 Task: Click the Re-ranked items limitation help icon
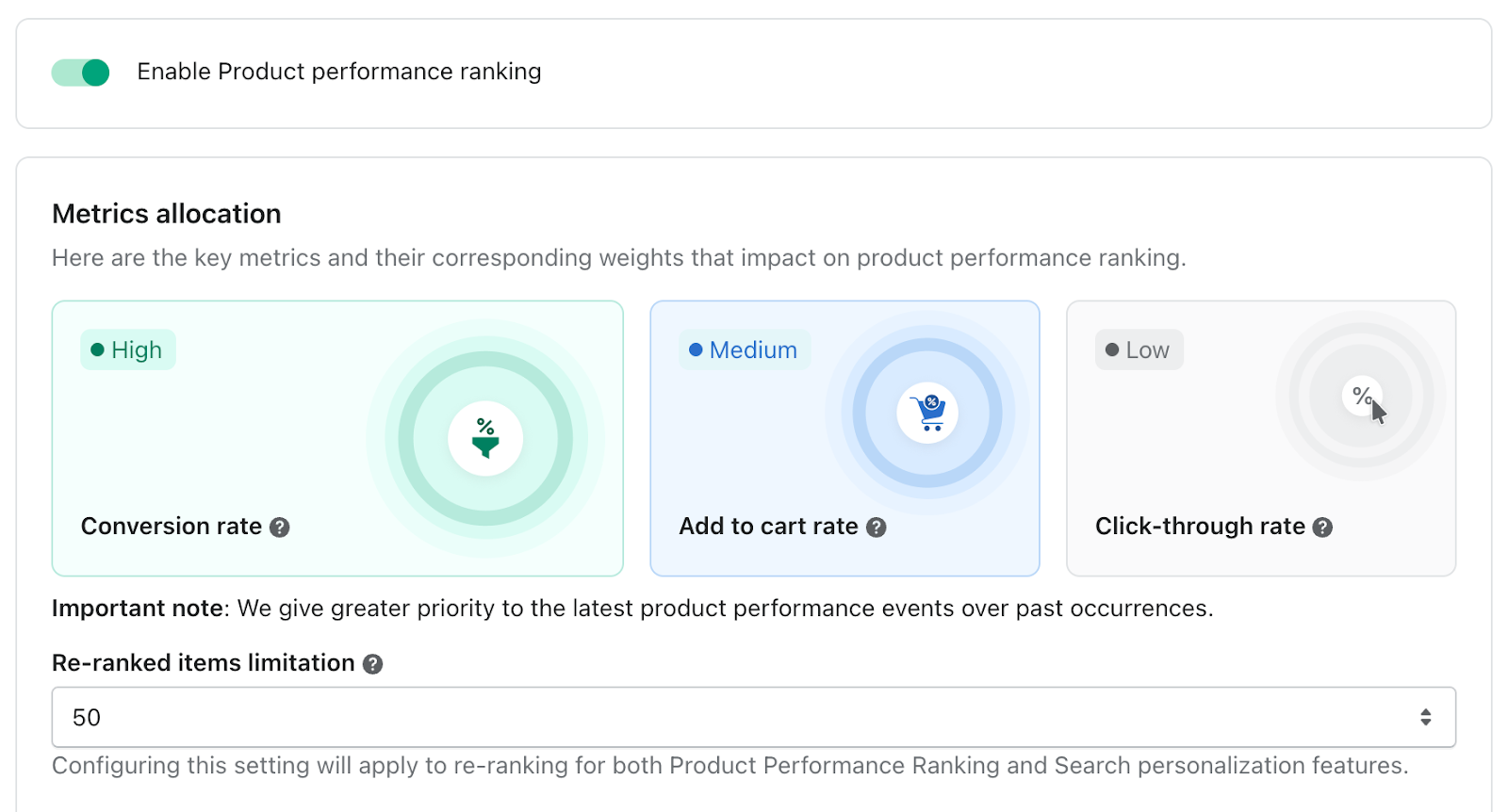pyautogui.click(x=373, y=664)
